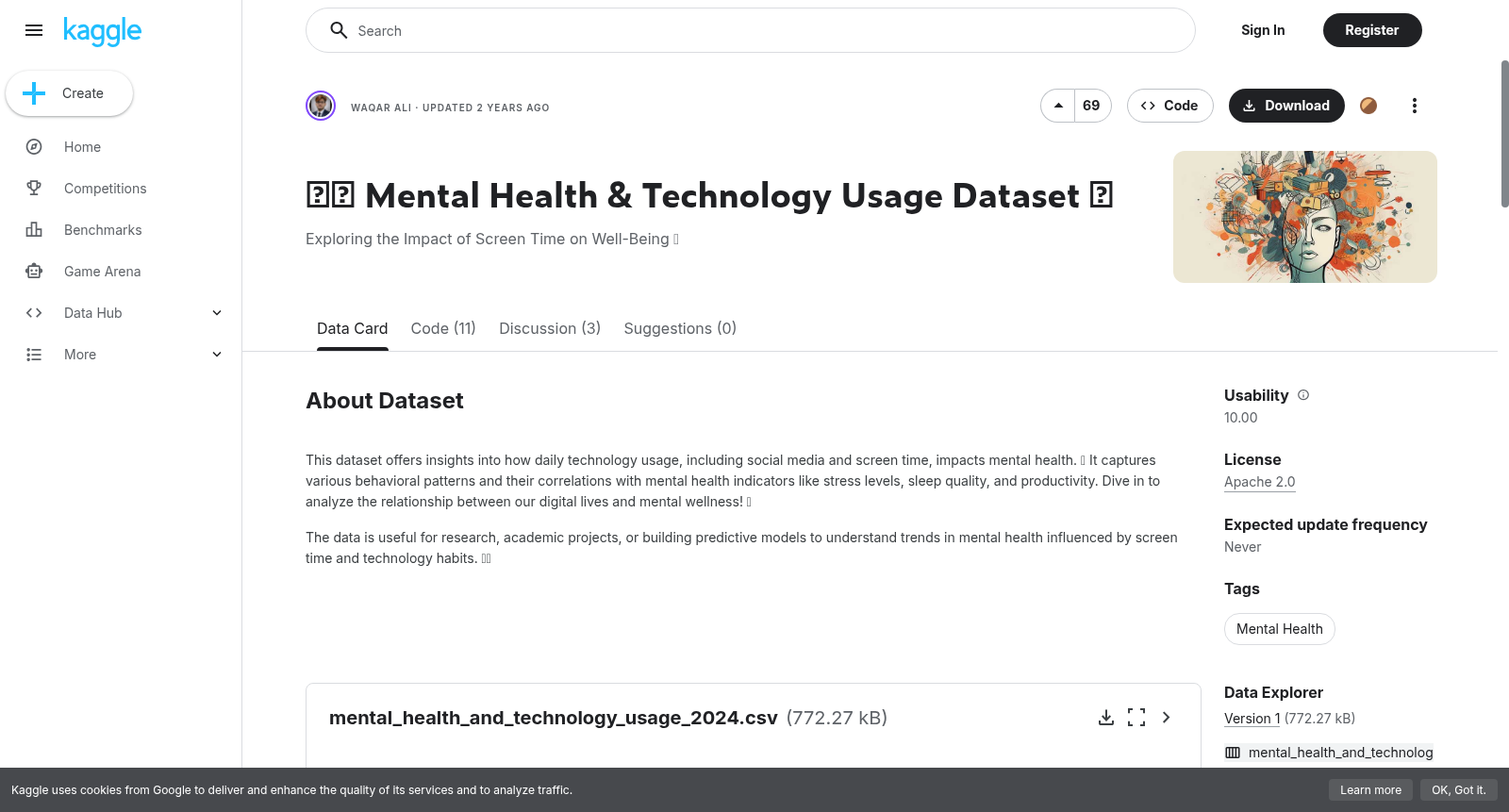This screenshot has width=1509, height=812.
Task: Click the vote count 69
Action: pos(1092,106)
